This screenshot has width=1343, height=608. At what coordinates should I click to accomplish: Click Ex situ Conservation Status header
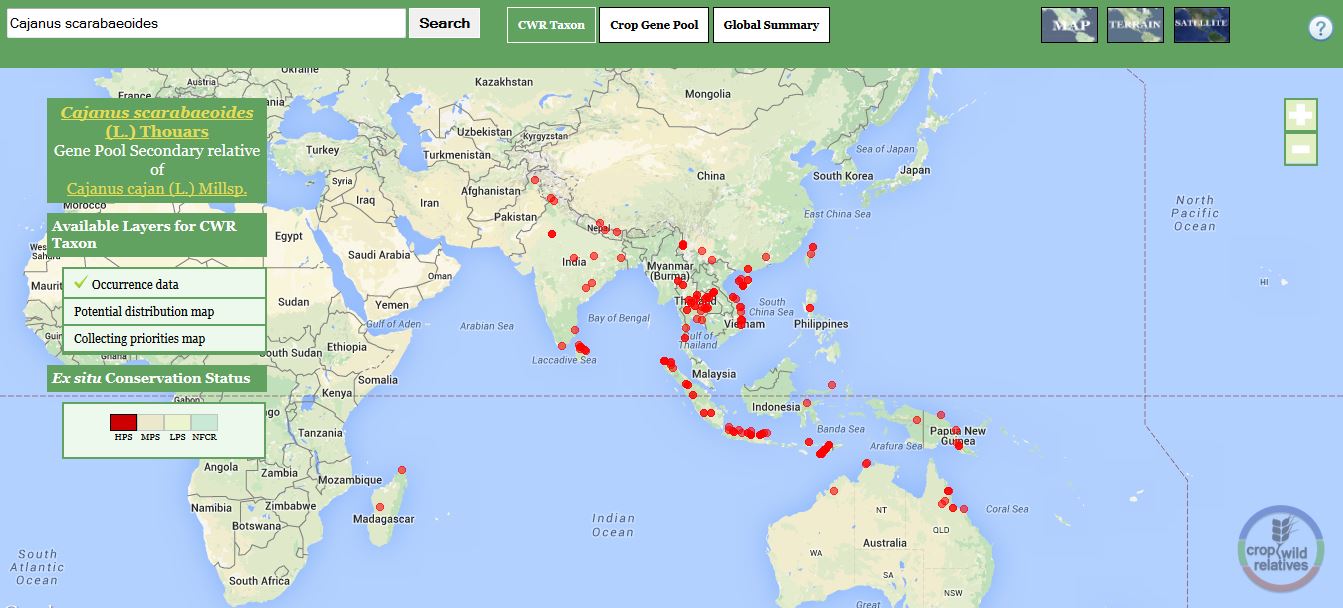[157, 378]
